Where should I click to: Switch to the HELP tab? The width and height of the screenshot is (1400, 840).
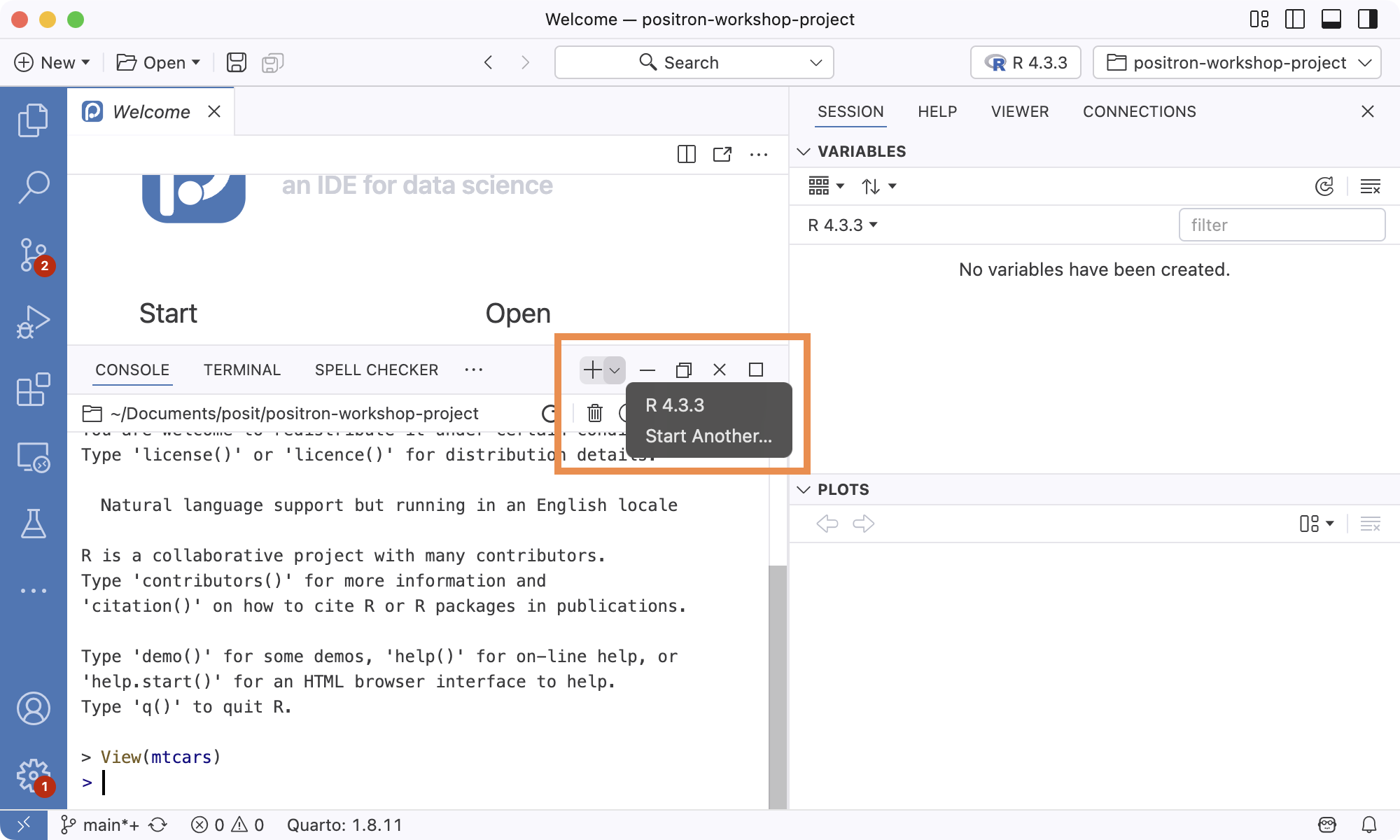[x=937, y=111]
